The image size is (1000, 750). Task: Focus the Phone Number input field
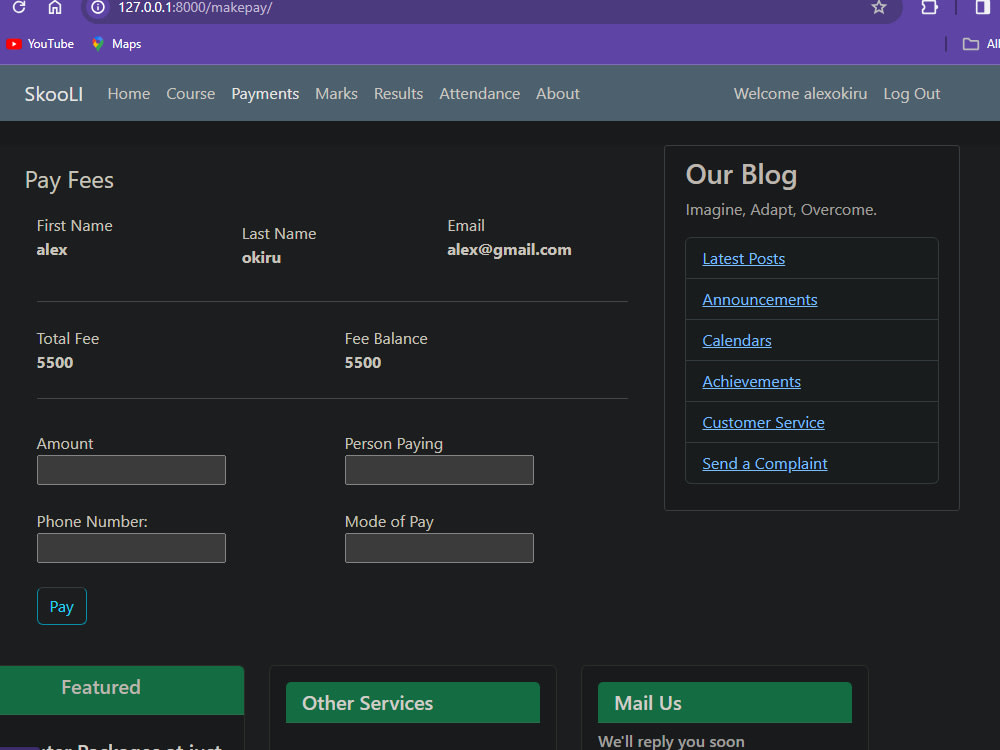click(x=131, y=548)
